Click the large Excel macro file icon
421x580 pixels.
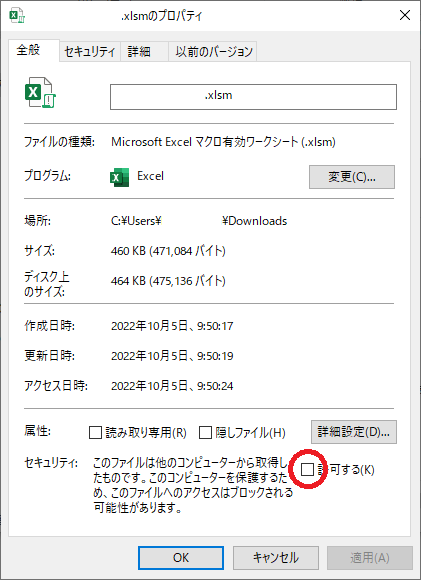click(40, 92)
